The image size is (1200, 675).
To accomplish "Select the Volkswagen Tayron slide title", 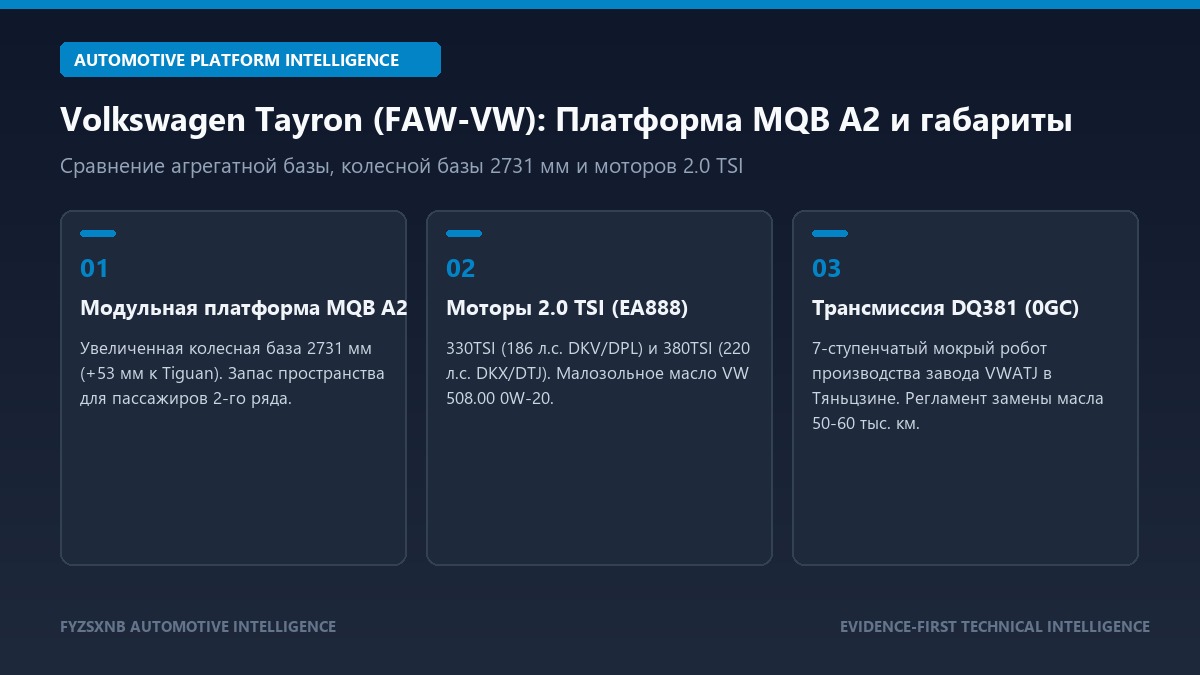I will click(x=566, y=121).
